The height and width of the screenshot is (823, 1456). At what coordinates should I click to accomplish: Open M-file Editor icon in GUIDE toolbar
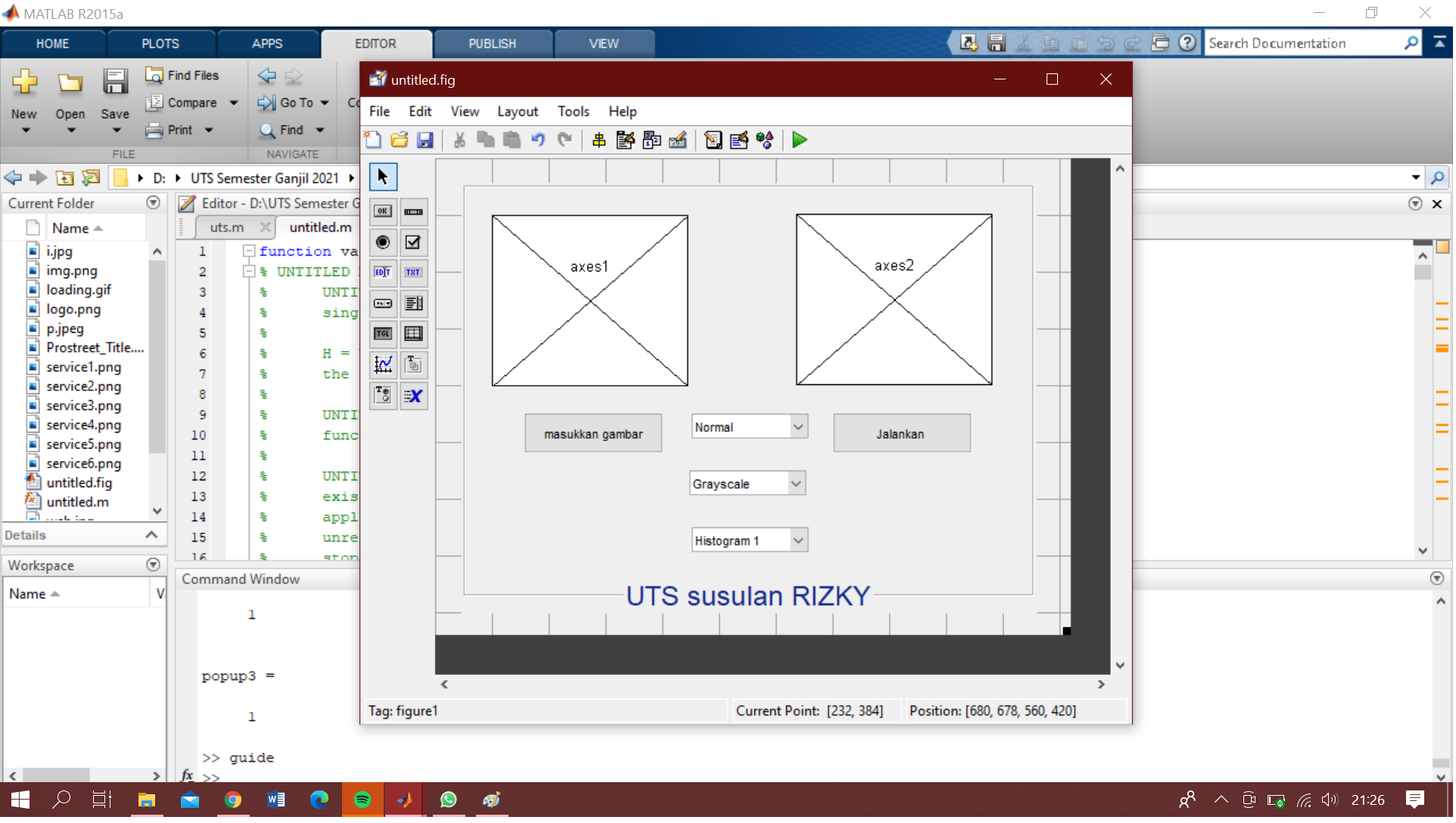tap(713, 140)
